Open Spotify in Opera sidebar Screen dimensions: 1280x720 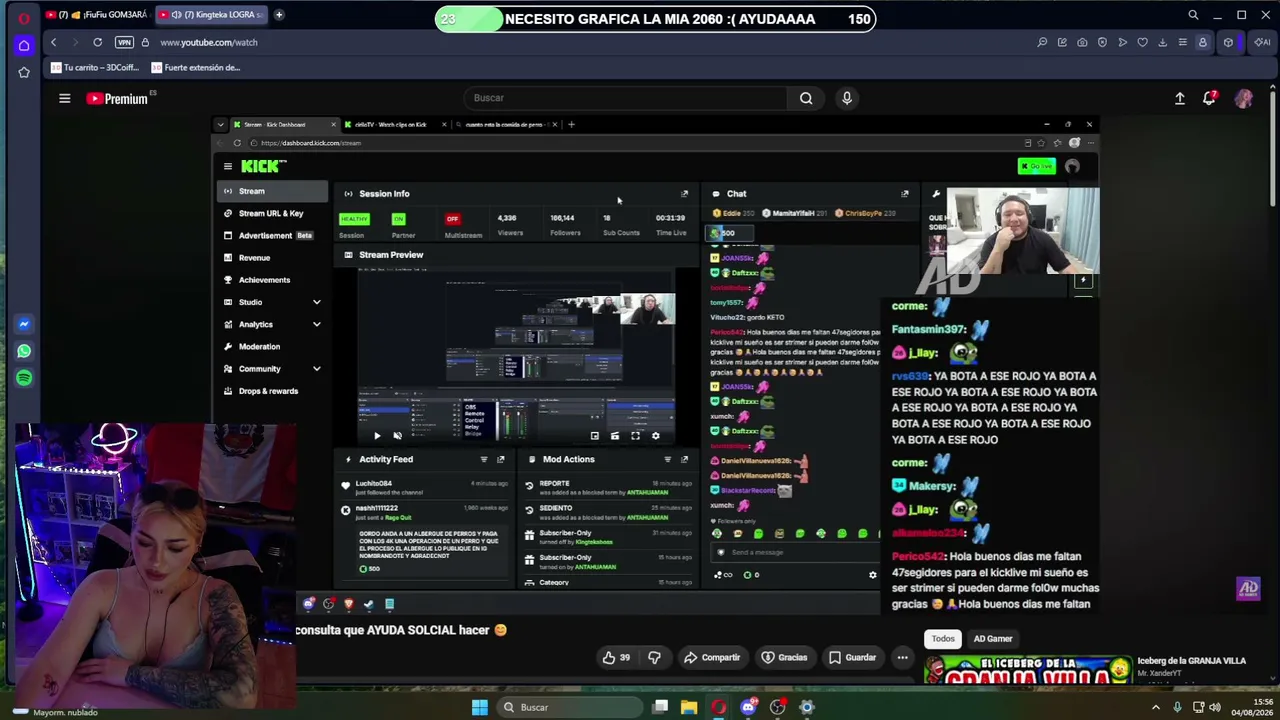(x=24, y=378)
